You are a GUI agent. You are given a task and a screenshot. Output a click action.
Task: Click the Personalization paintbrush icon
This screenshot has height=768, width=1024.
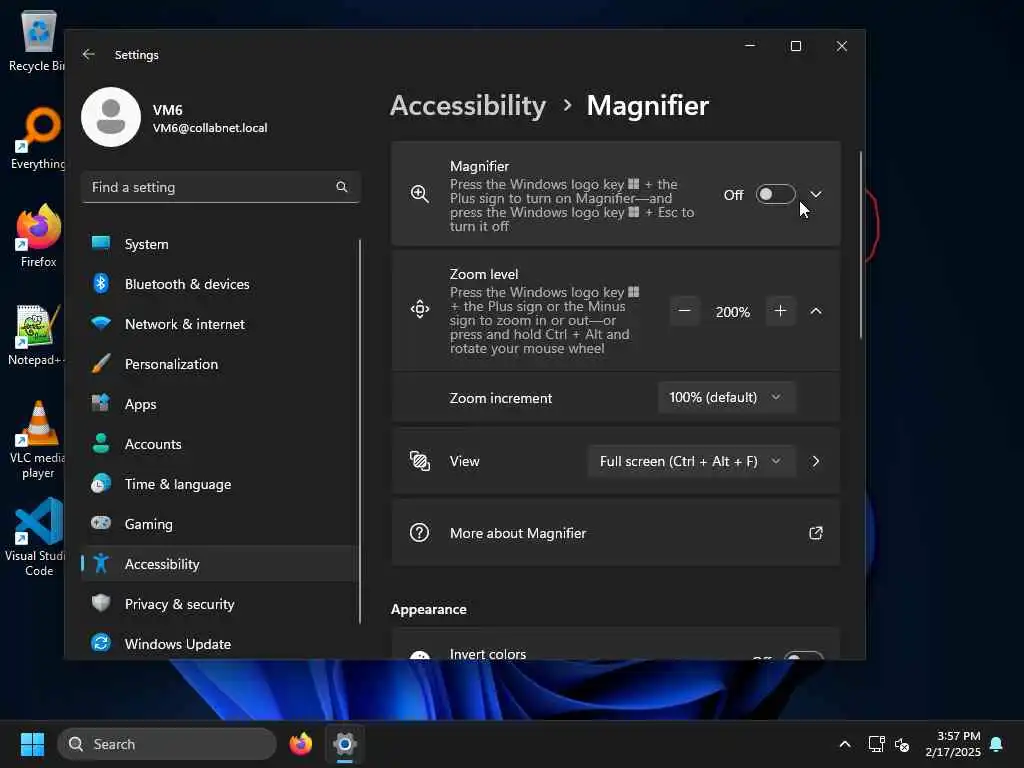coord(101,364)
